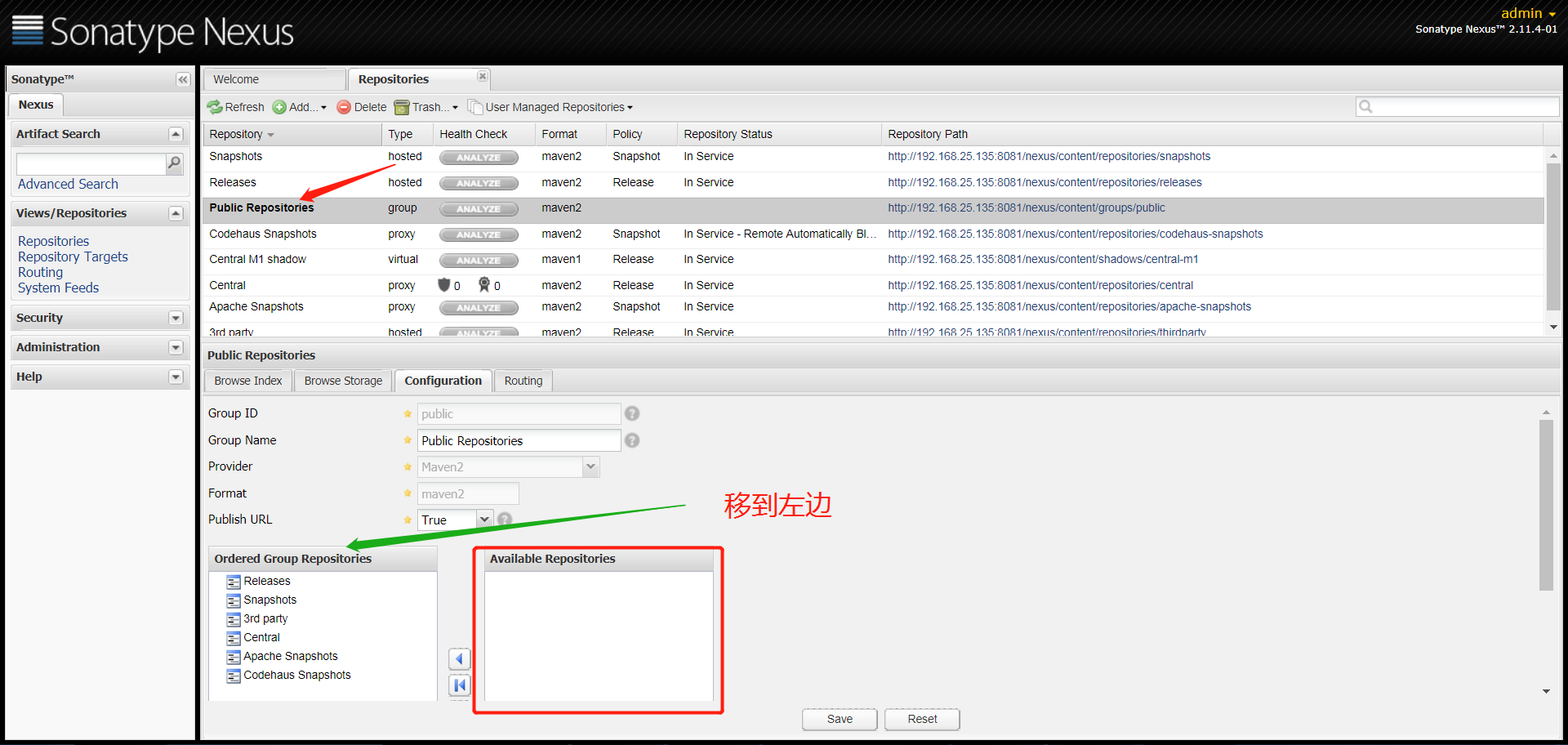Click the Save button
Viewport: 1568px width, 745px height.
coord(840,719)
